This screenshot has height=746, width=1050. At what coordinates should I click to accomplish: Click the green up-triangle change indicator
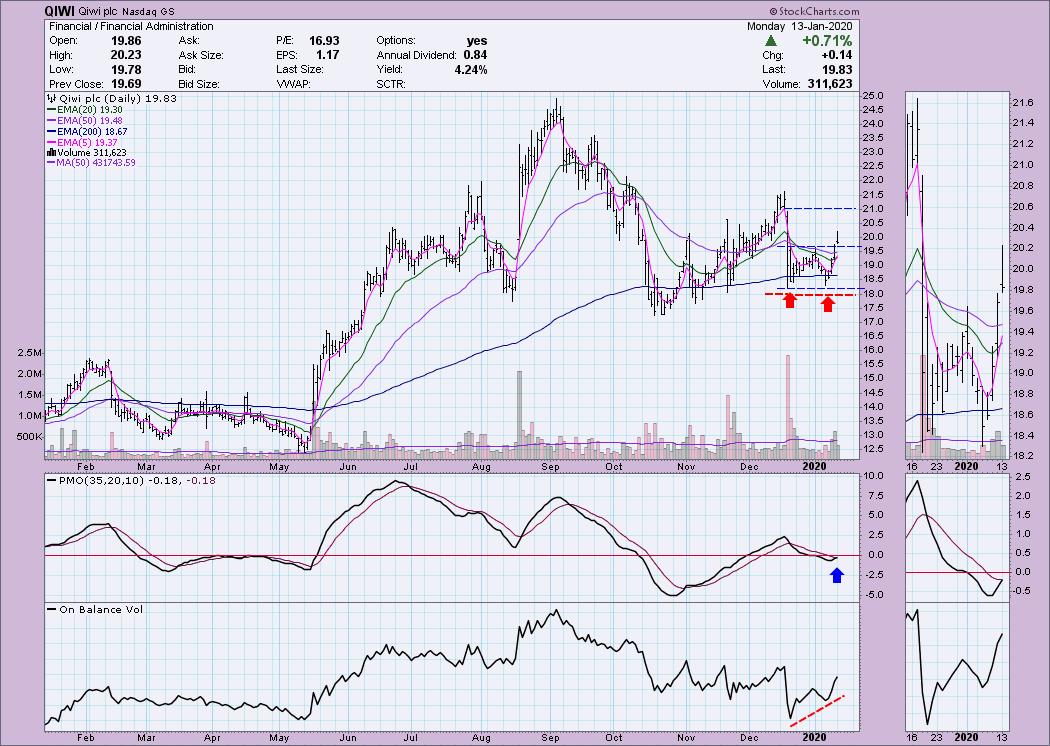[x=771, y=41]
